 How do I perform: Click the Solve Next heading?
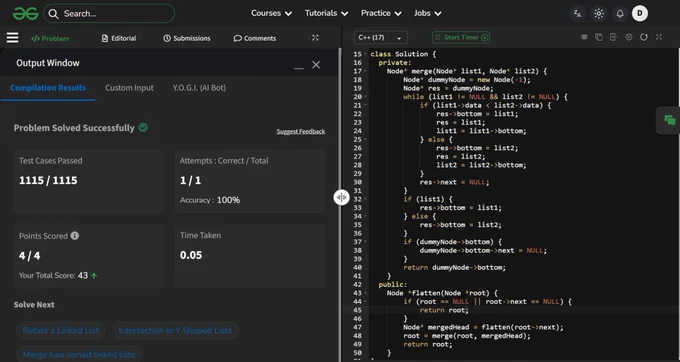(34, 304)
